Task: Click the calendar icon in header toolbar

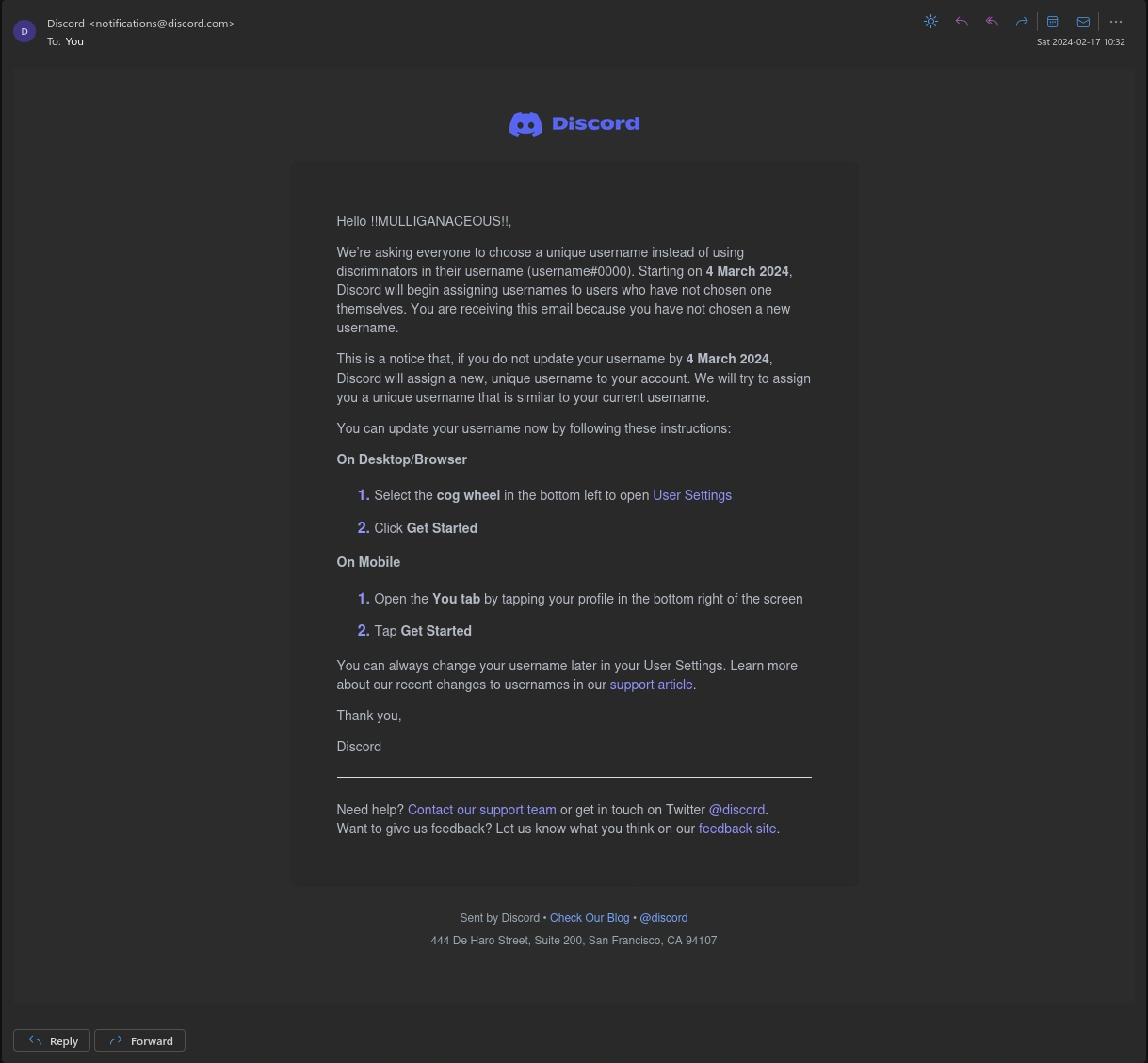Action: [1053, 22]
